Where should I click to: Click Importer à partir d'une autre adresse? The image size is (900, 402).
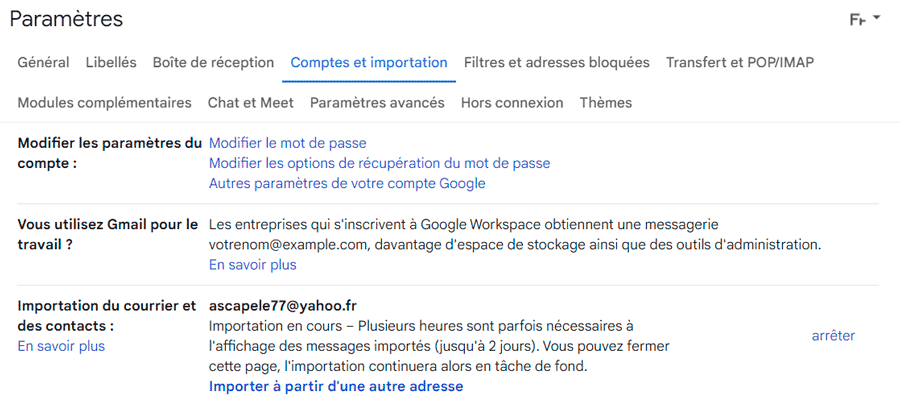point(336,386)
